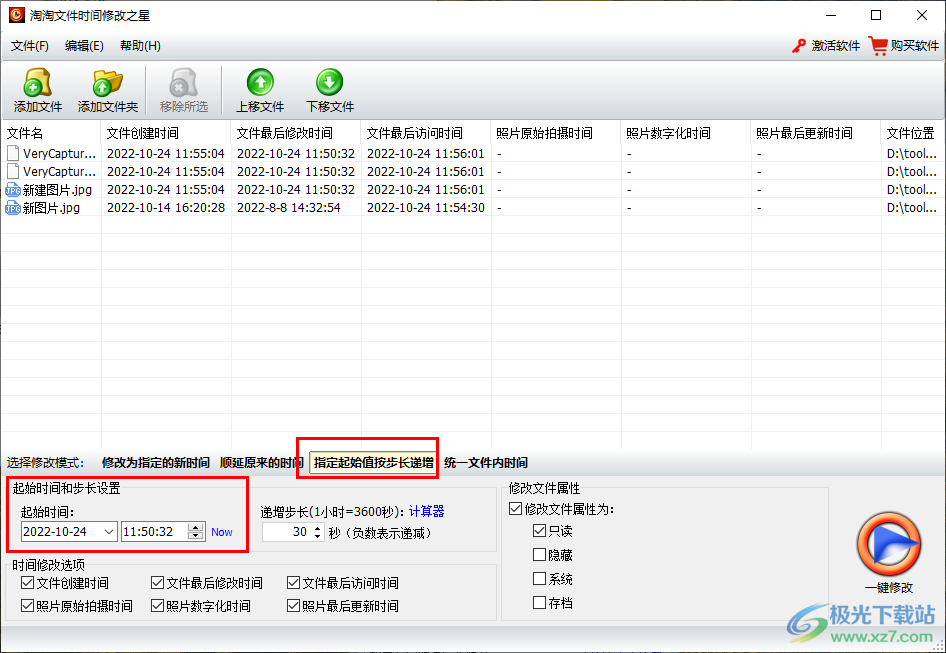The height and width of the screenshot is (653, 946).
Task: Enable the 系统 attribute checkbox
Action: [x=539, y=578]
